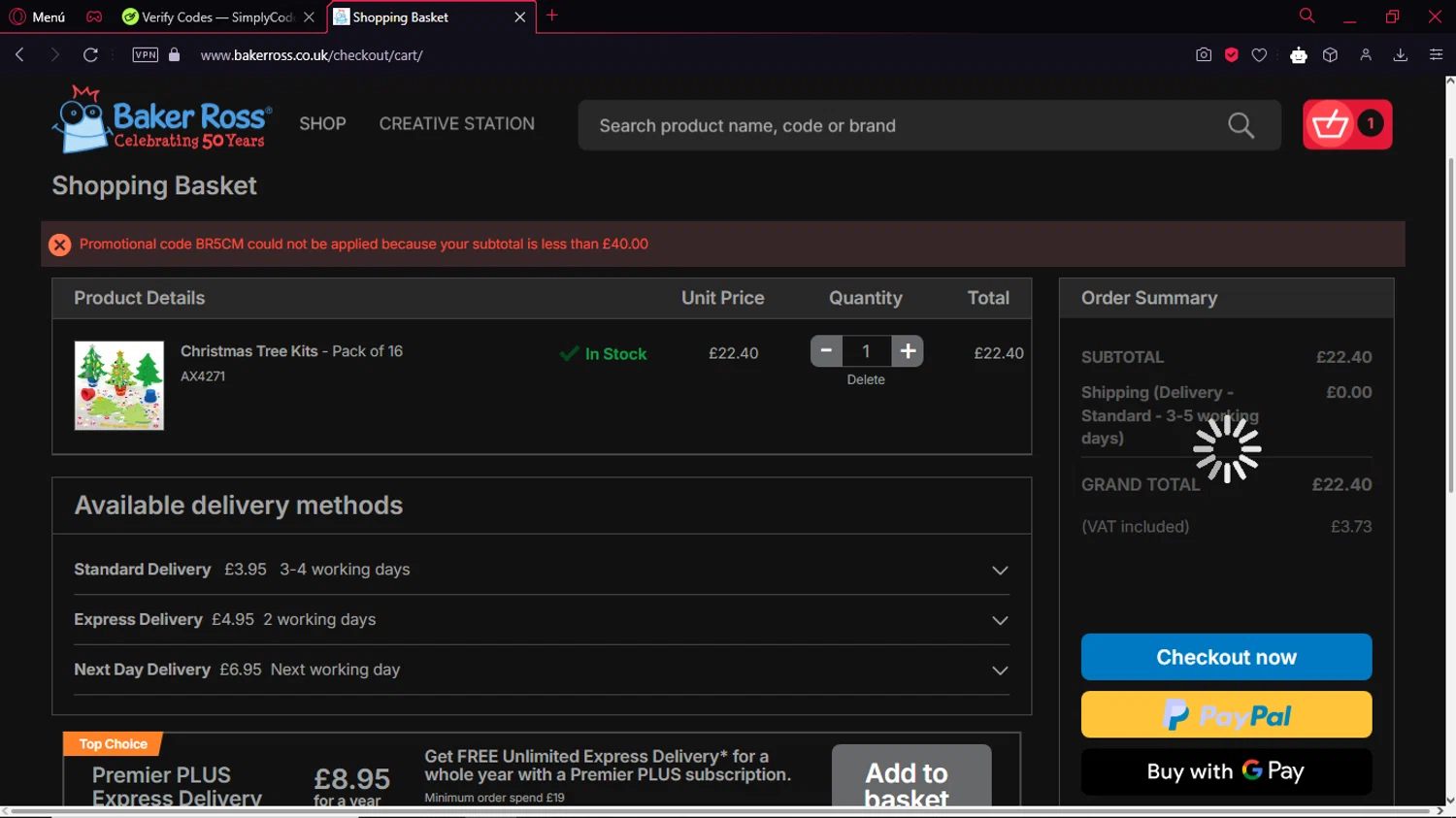Image resolution: width=1456 pixels, height=818 pixels.
Task: Click the site security padlock icon
Action: tap(175, 55)
